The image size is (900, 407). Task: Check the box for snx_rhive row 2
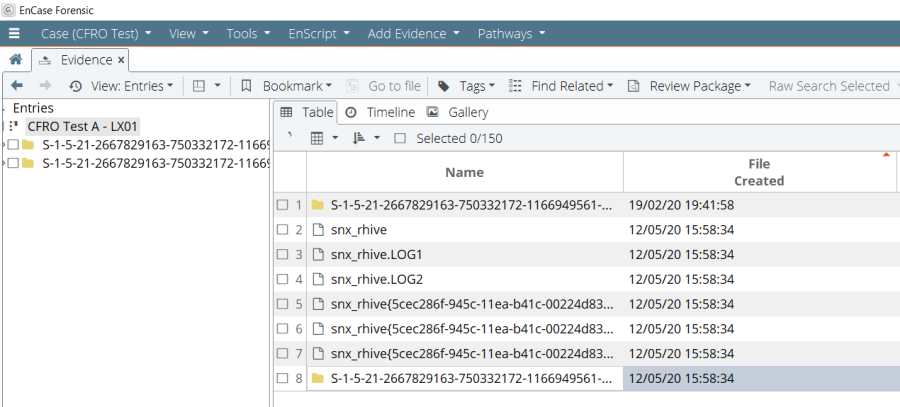pos(283,230)
